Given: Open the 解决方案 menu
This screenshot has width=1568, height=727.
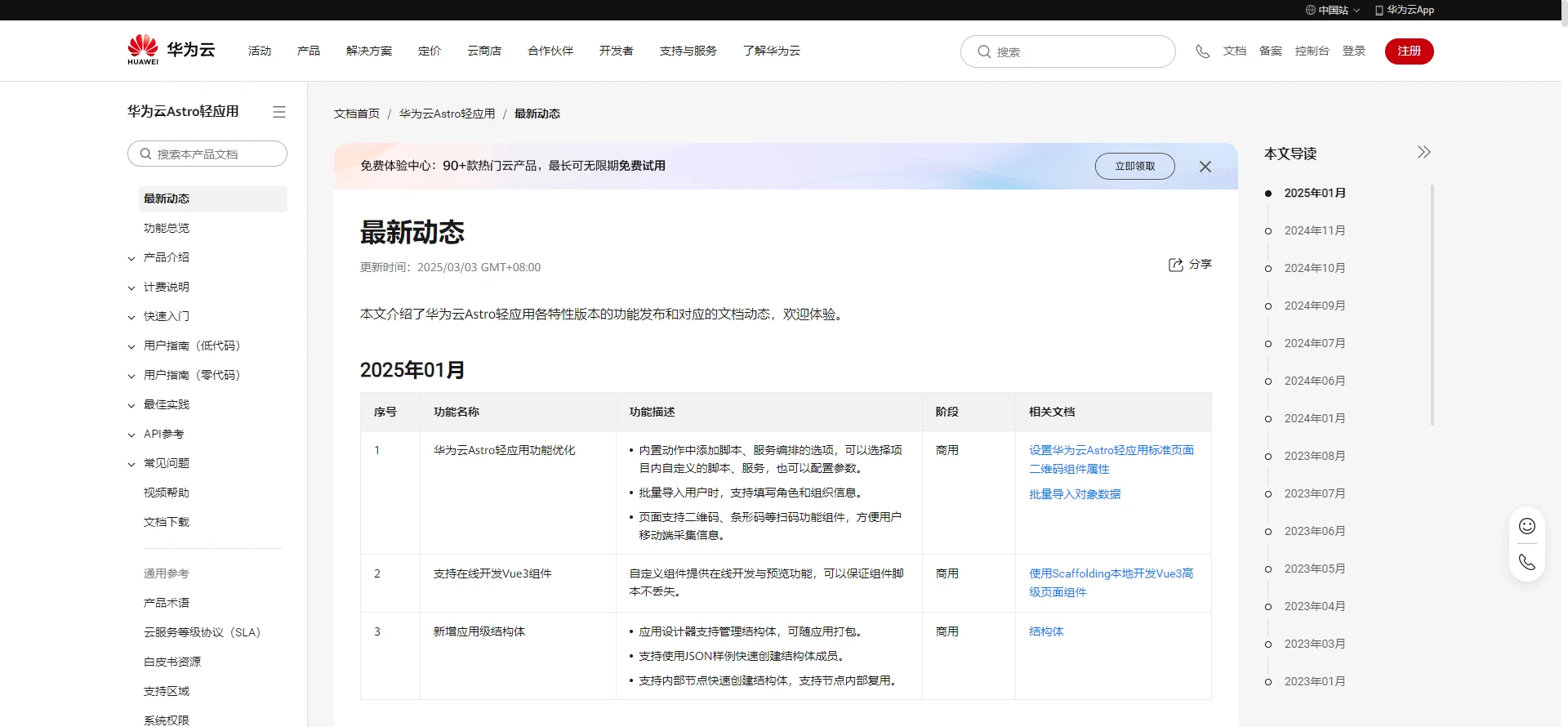Looking at the screenshot, I should [x=369, y=51].
